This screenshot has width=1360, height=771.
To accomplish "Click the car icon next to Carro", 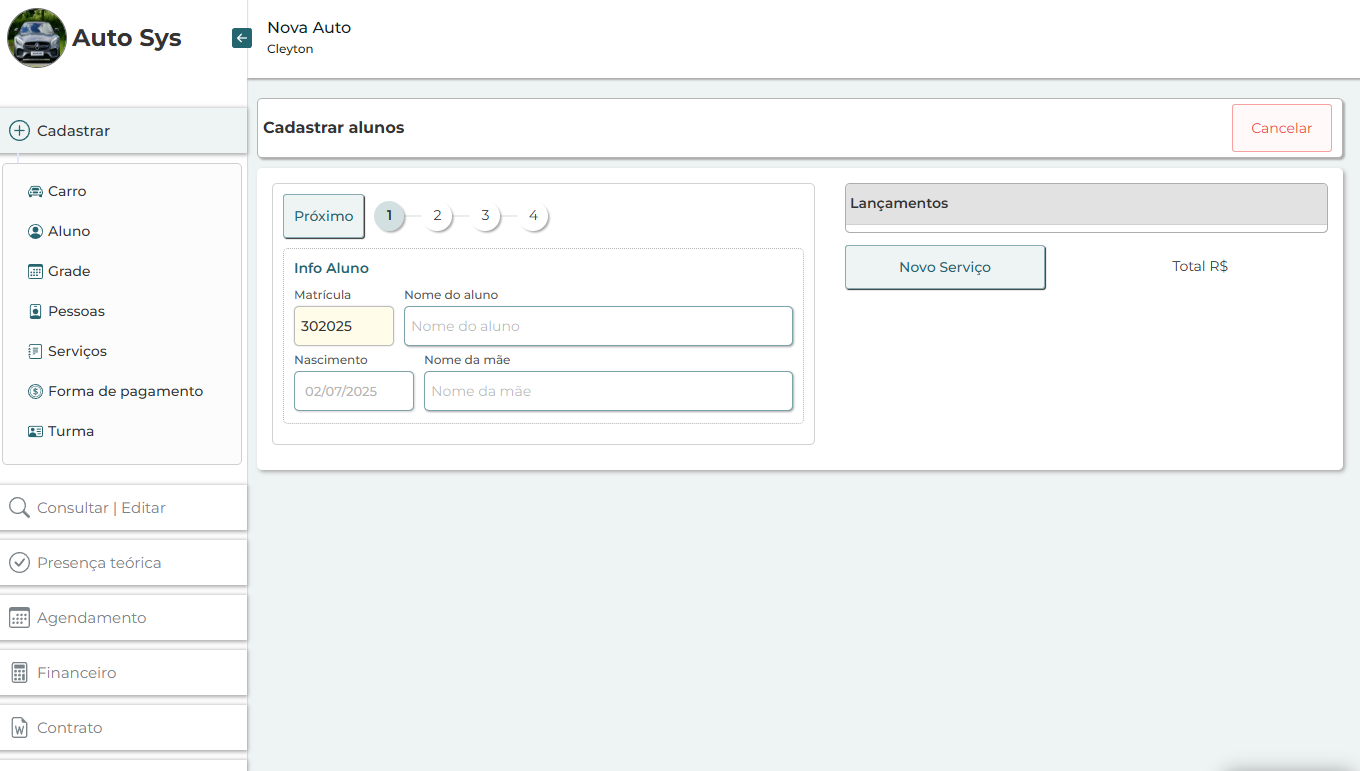I will [35, 191].
